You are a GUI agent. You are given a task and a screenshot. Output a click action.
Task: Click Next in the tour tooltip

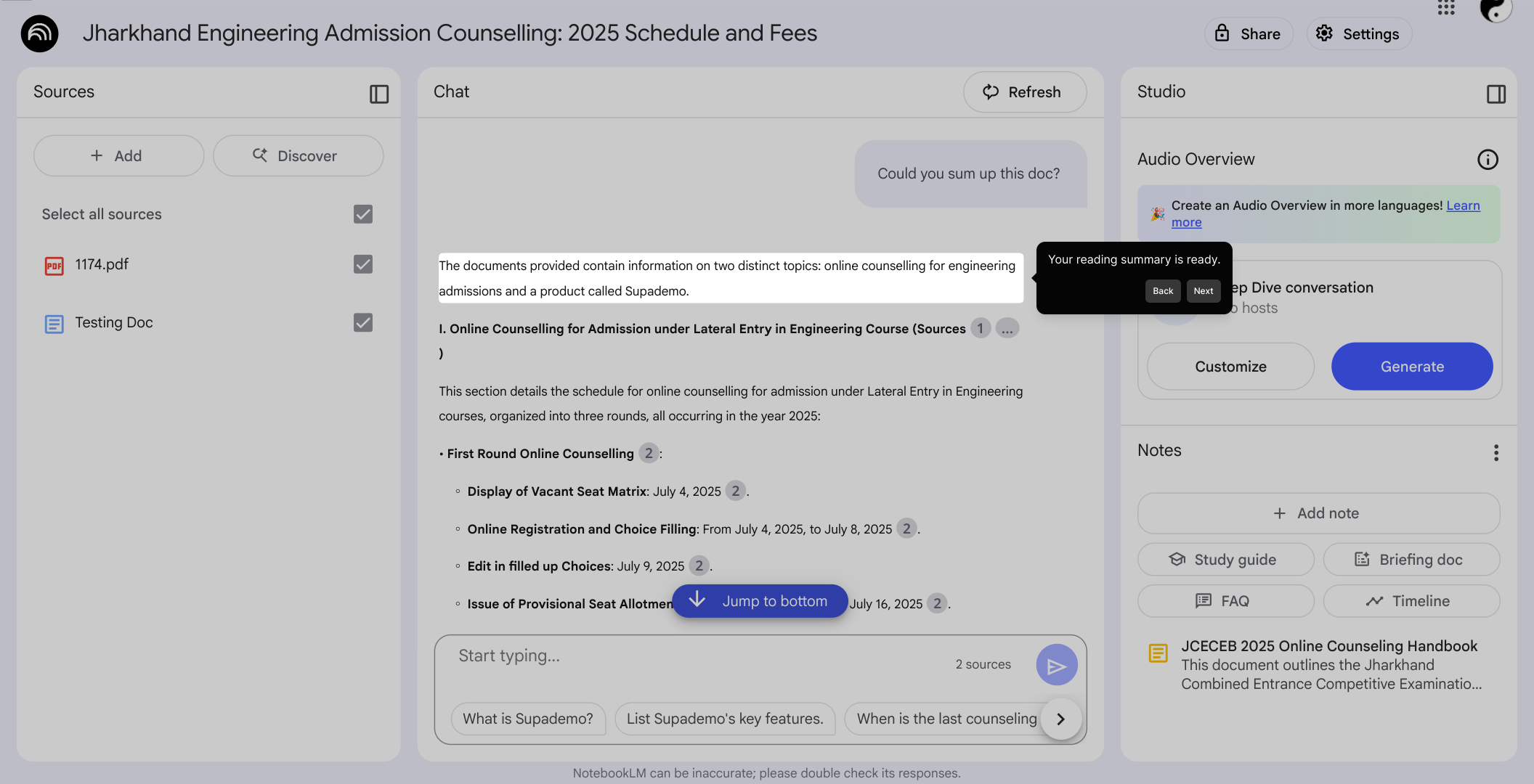(1204, 291)
